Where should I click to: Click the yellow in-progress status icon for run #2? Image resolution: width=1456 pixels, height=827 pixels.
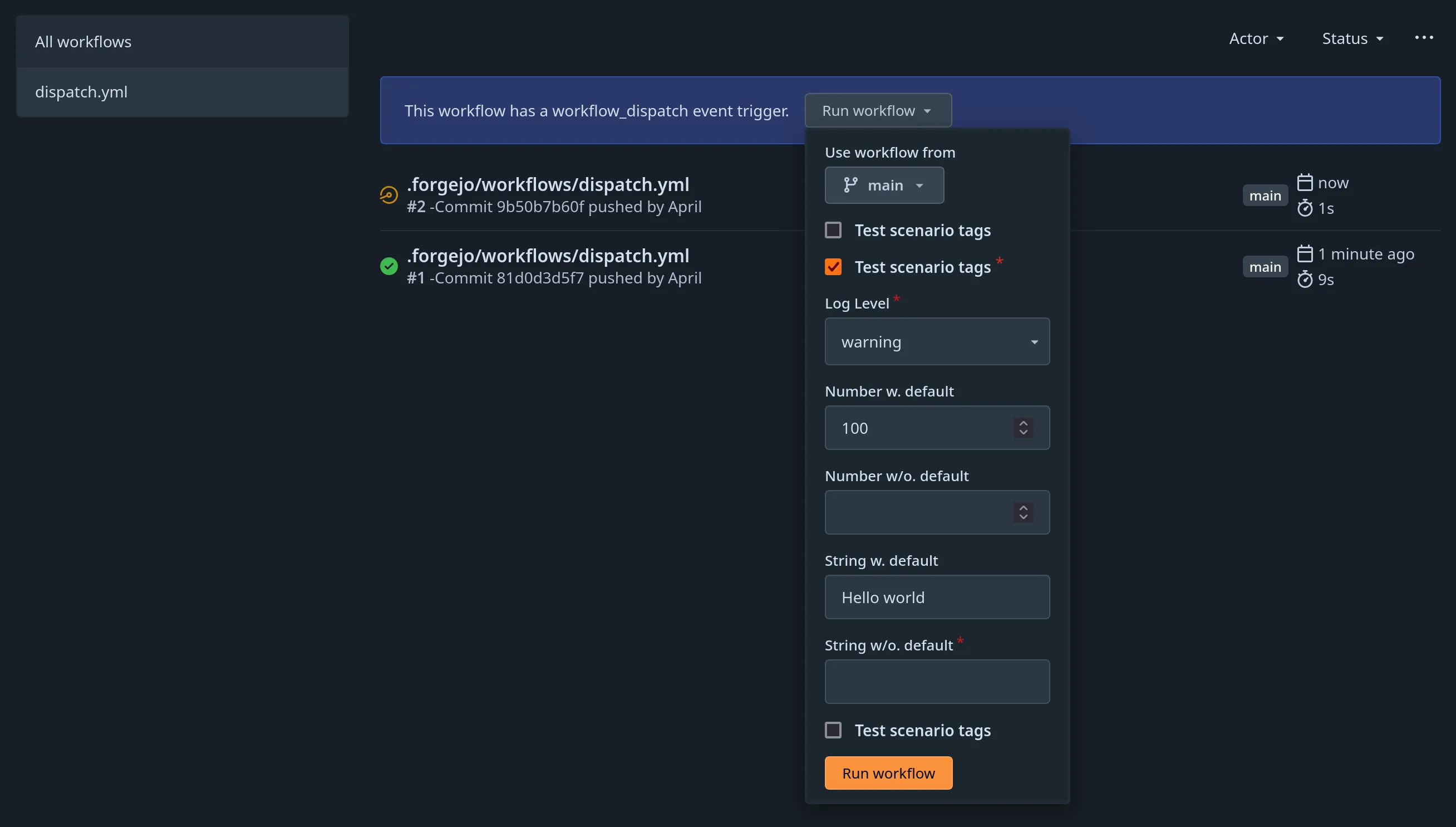click(x=388, y=194)
